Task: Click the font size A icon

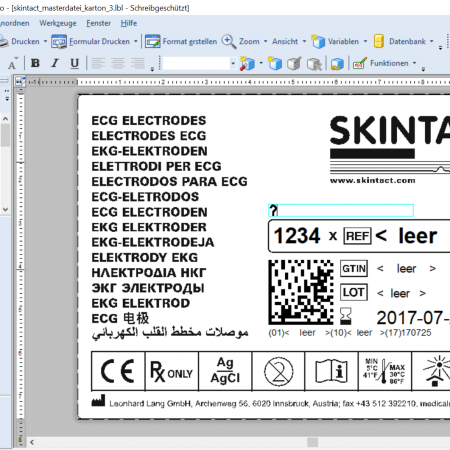Action: (13, 63)
